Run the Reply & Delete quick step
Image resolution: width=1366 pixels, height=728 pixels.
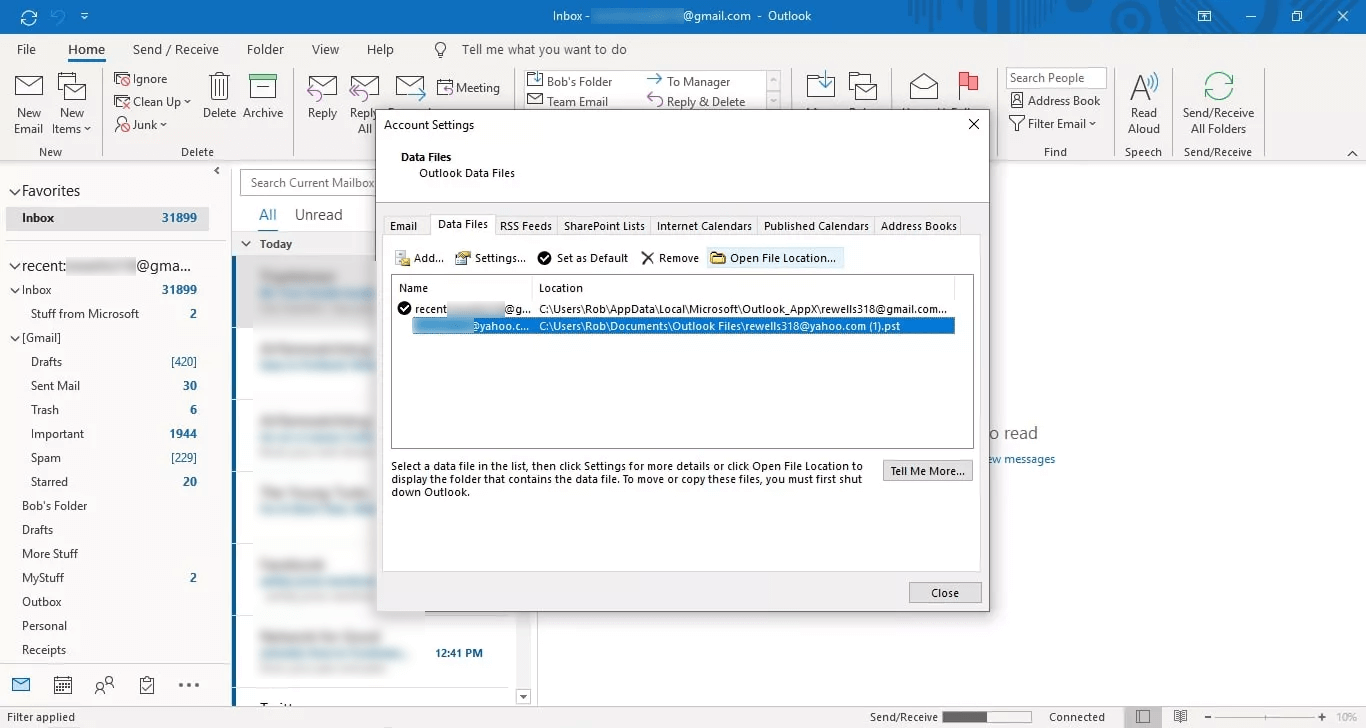click(x=696, y=101)
